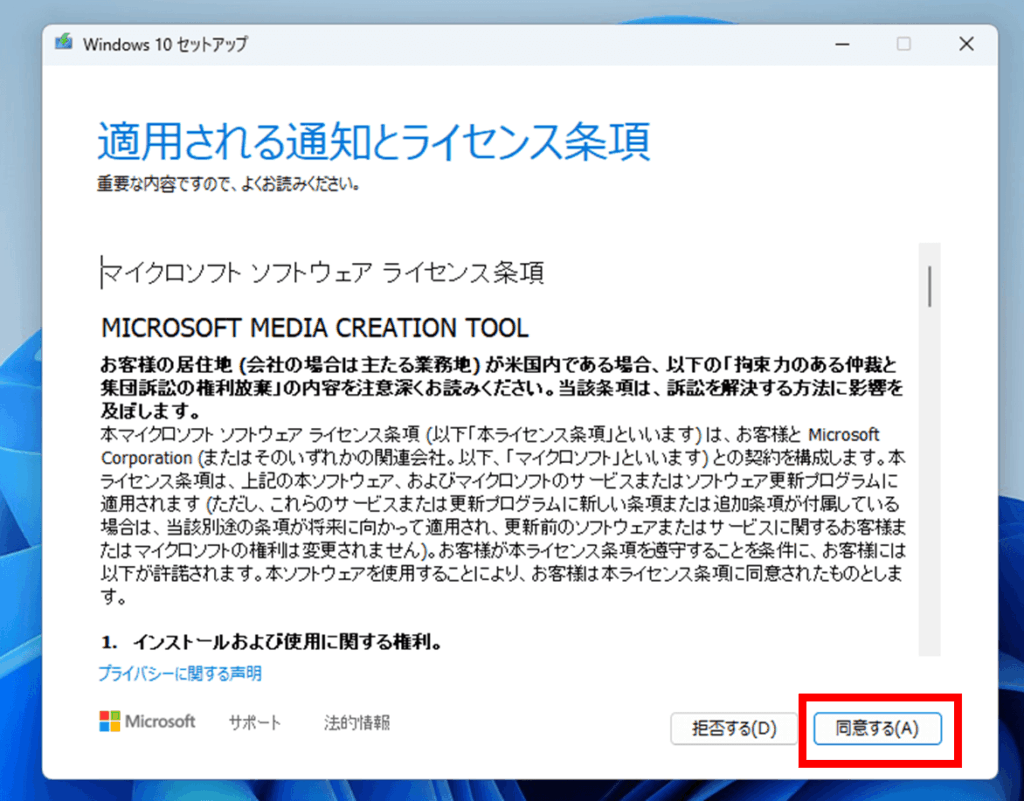Click the 適用される通知とライセンス条項 title
The image size is (1024, 801).
[x=374, y=141]
